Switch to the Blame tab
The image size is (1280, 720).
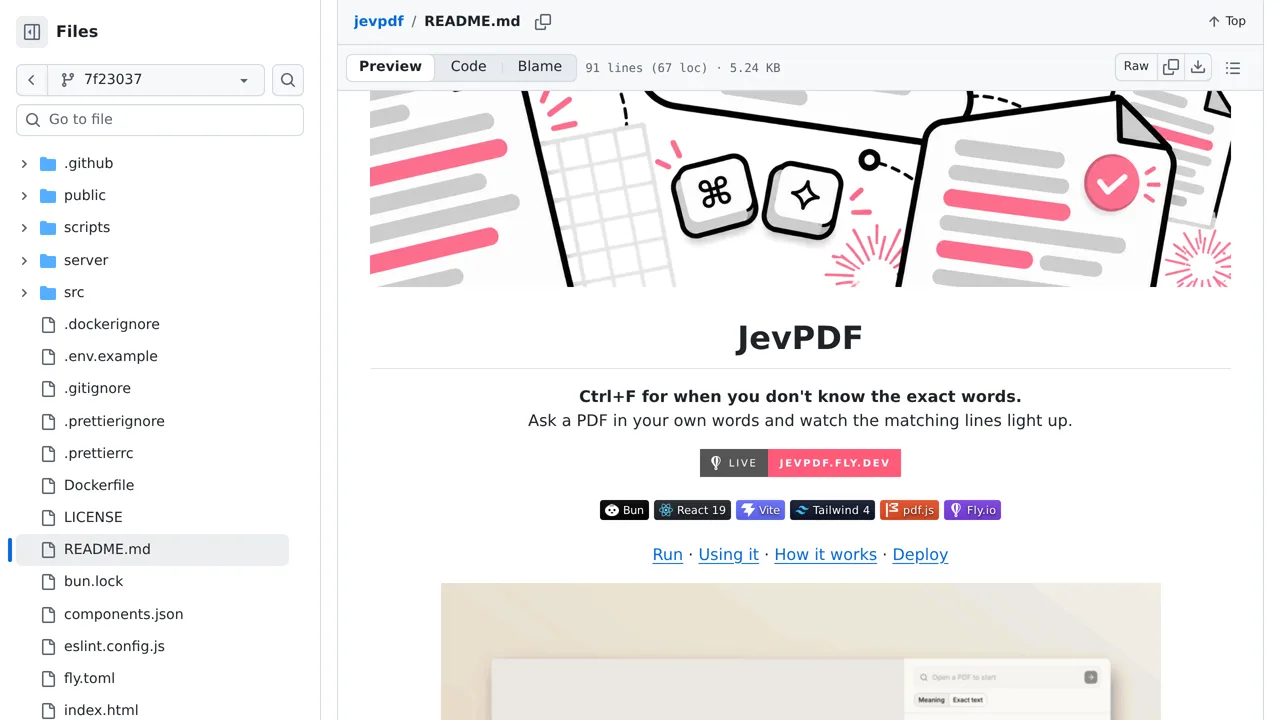540,67
